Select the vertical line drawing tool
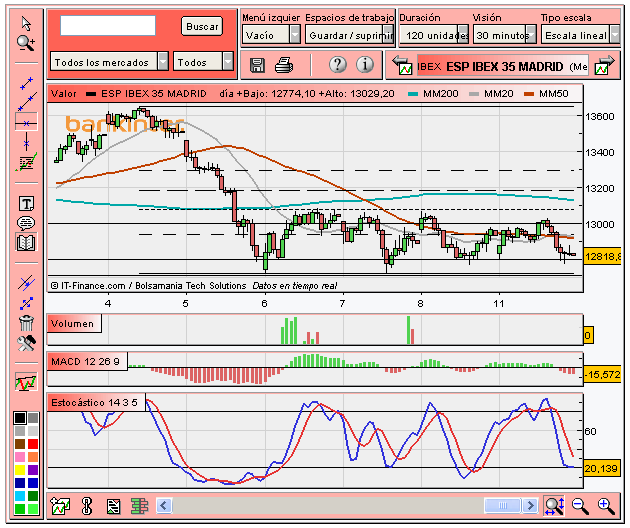 27,142
